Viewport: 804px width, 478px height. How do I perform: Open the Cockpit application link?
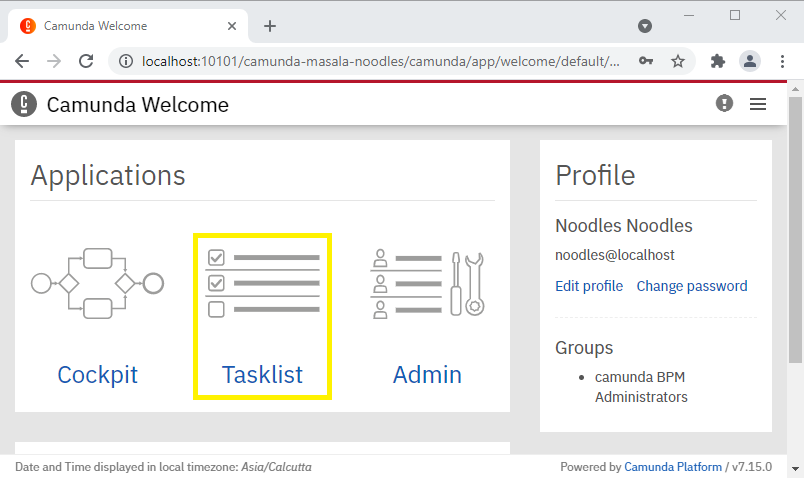[97, 375]
